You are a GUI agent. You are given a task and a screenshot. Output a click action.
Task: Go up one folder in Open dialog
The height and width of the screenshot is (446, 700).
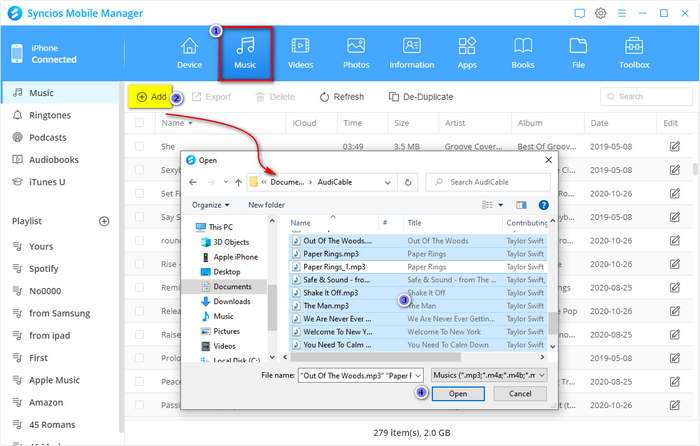[x=238, y=182]
